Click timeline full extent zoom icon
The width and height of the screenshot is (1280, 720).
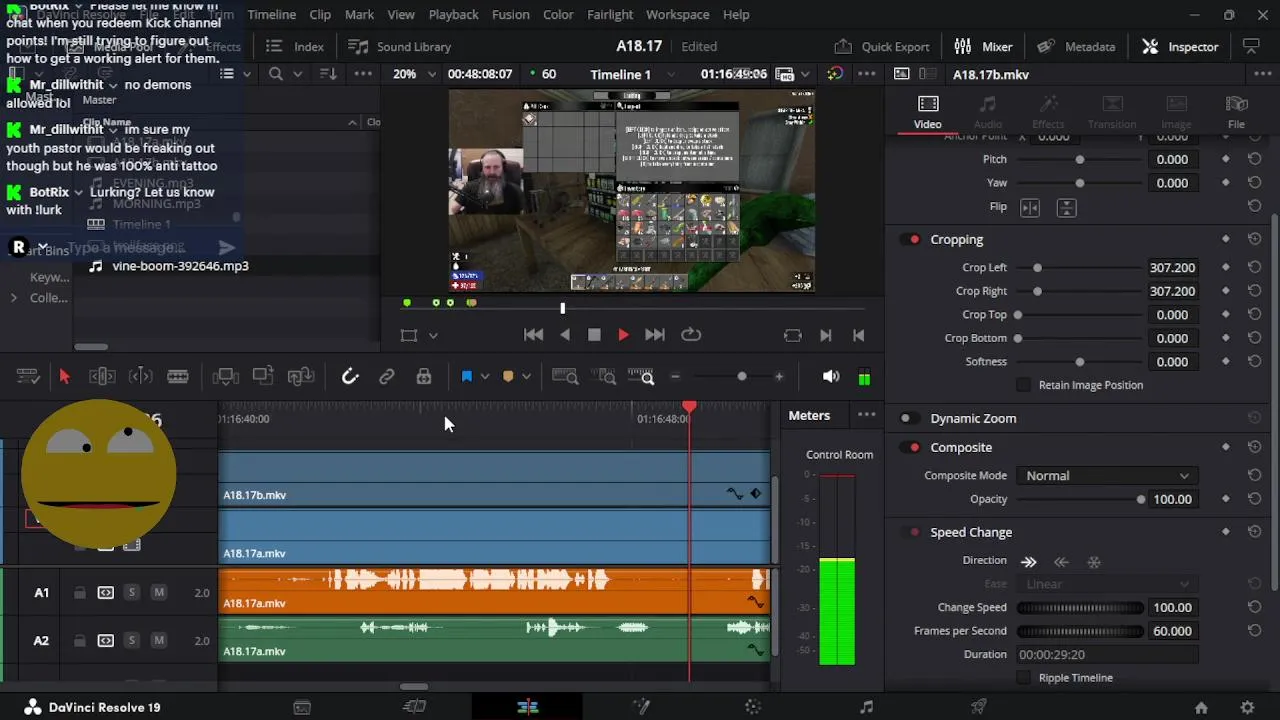(565, 376)
